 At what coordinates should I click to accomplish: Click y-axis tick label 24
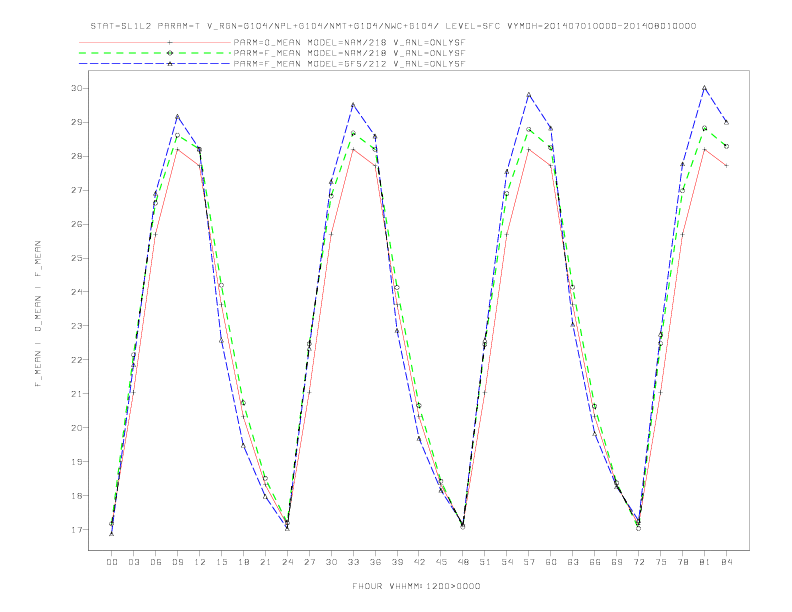coord(77,292)
